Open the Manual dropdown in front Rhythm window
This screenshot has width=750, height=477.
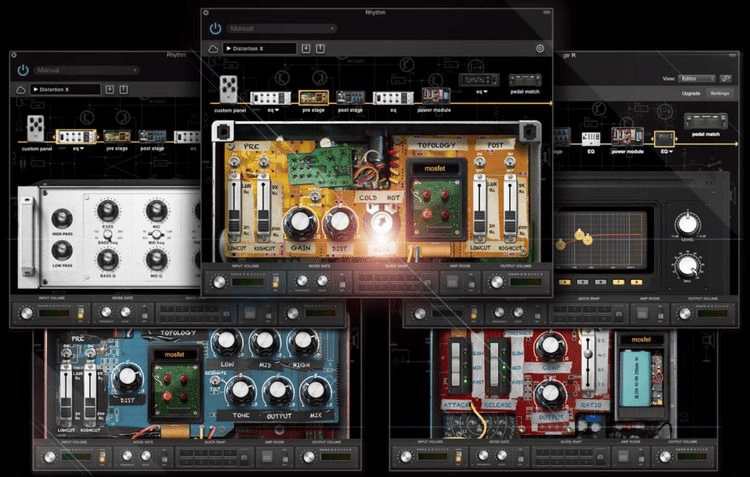282,29
